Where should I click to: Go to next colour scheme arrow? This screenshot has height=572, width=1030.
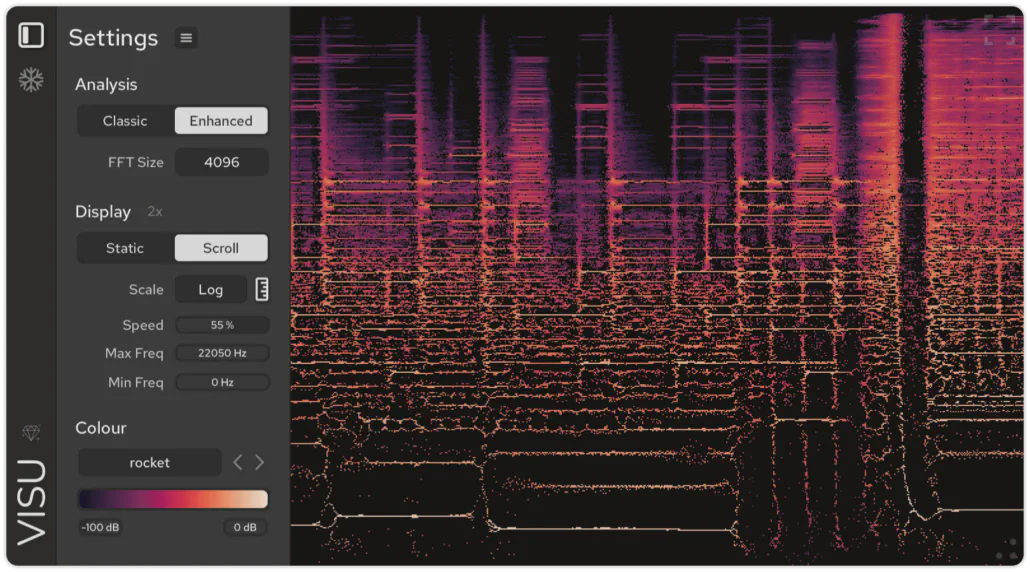[x=260, y=462]
